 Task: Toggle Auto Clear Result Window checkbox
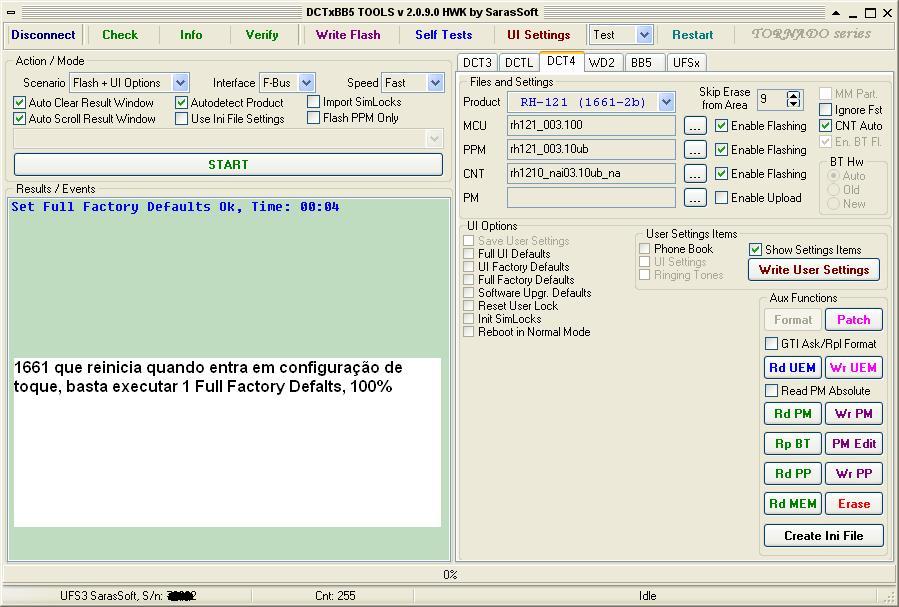(19, 103)
